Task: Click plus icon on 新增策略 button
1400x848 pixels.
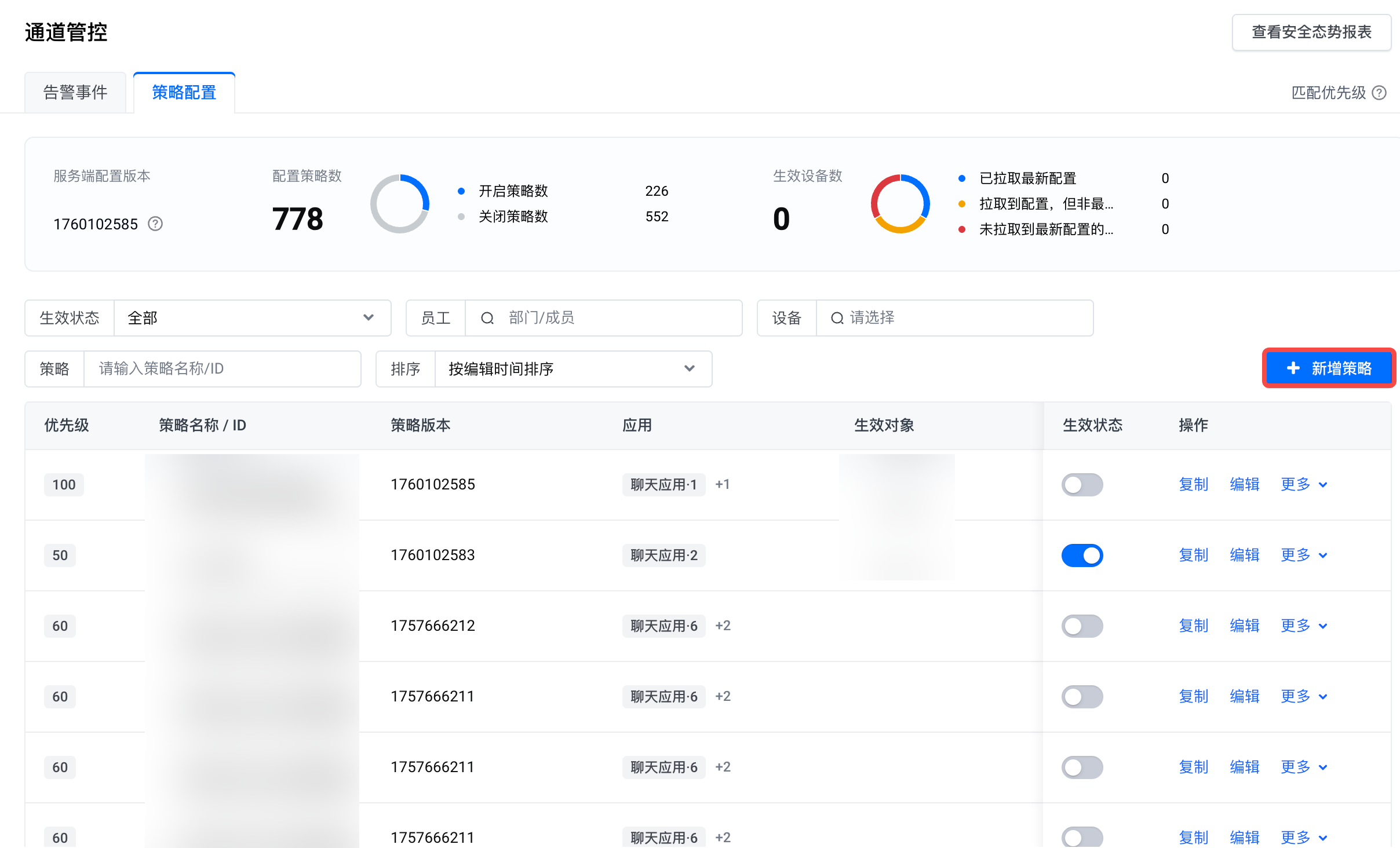Action: coord(1293,368)
